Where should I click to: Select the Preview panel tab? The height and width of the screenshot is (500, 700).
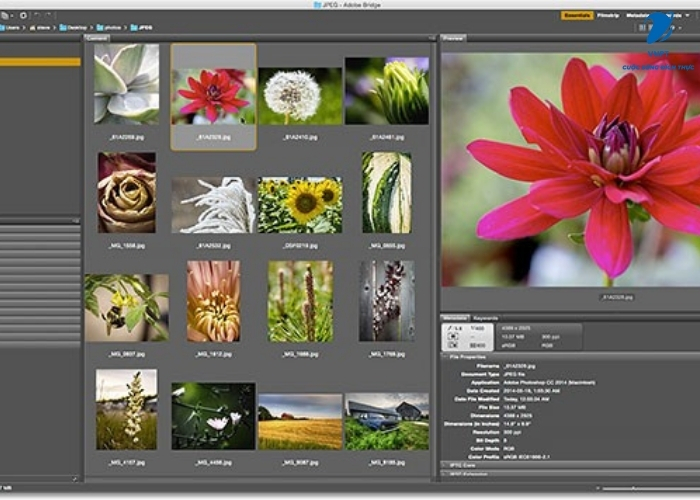pyautogui.click(x=453, y=38)
